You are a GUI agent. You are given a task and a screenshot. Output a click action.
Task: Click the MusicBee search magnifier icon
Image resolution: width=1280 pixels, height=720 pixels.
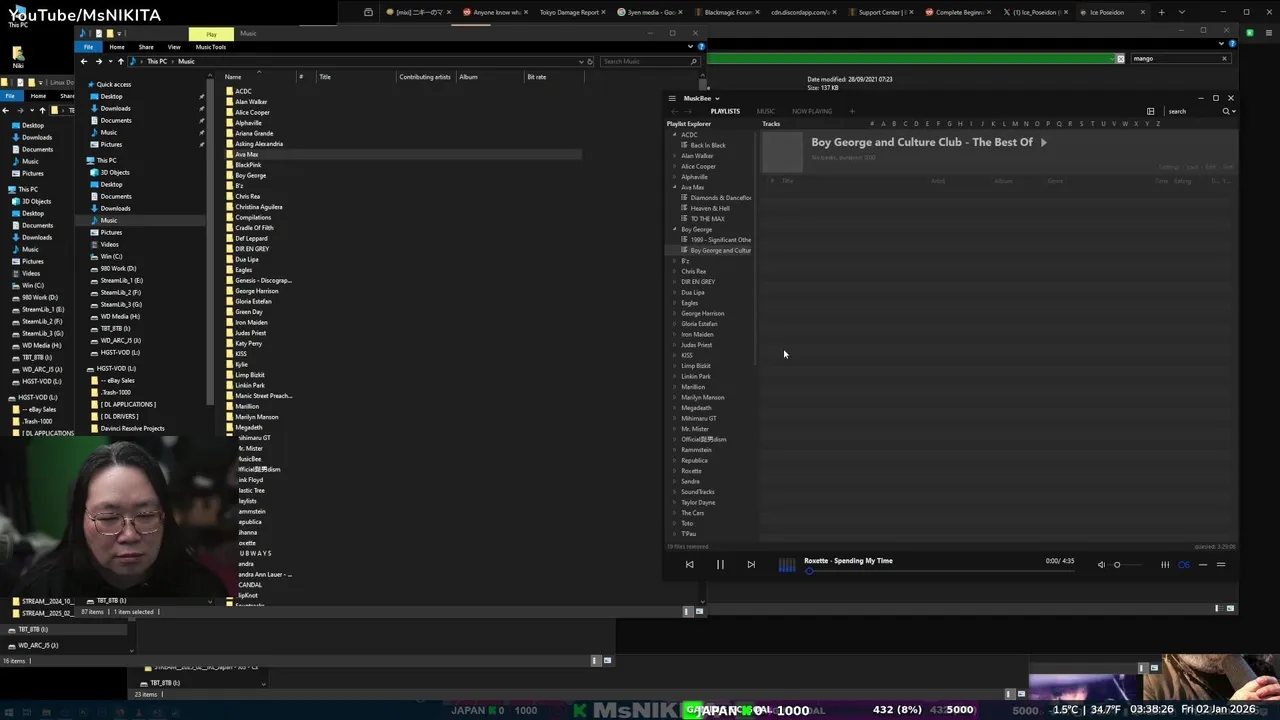point(1226,111)
